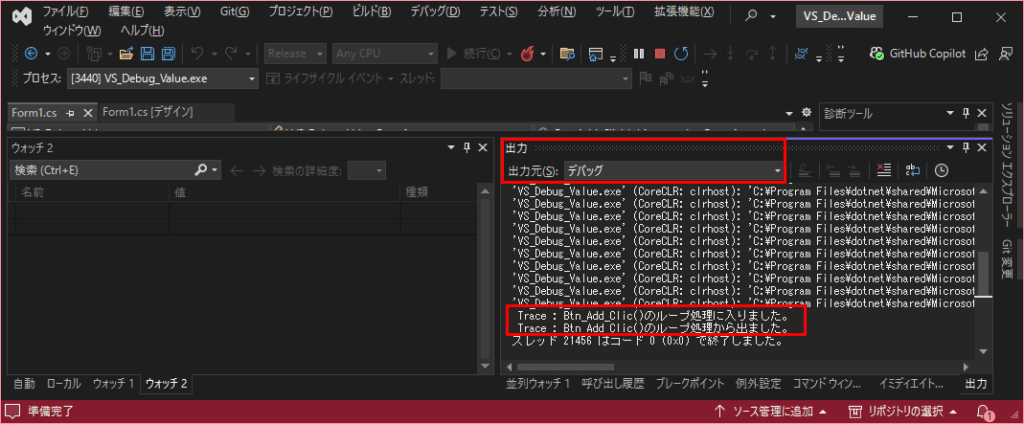The image size is (1024, 424).
Task: Open the 拡張機能(X) menu
Action: [684, 11]
